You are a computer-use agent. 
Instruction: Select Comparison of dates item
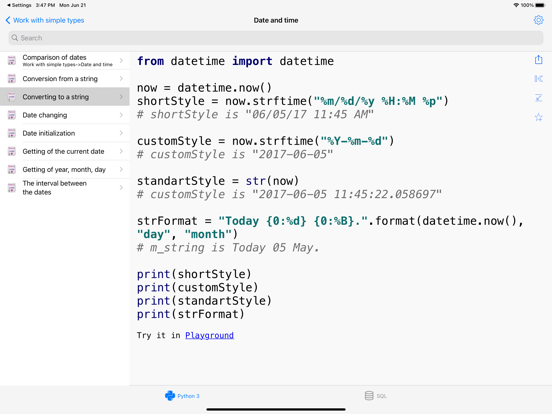point(65,60)
